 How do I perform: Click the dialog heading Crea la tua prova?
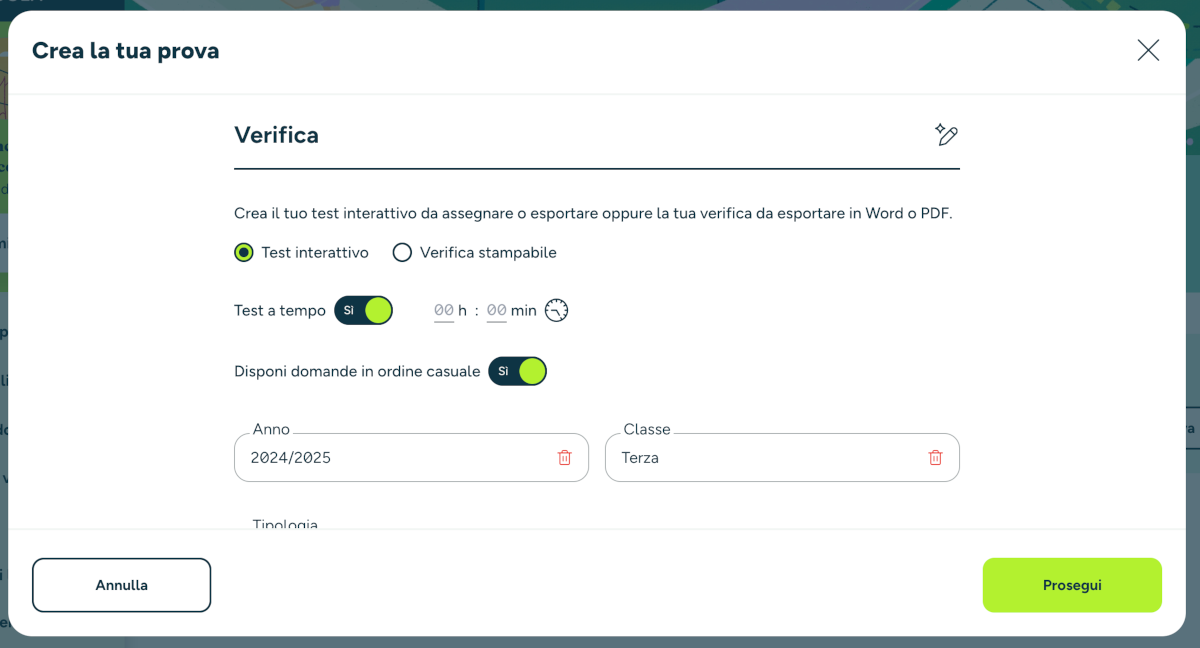(125, 50)
